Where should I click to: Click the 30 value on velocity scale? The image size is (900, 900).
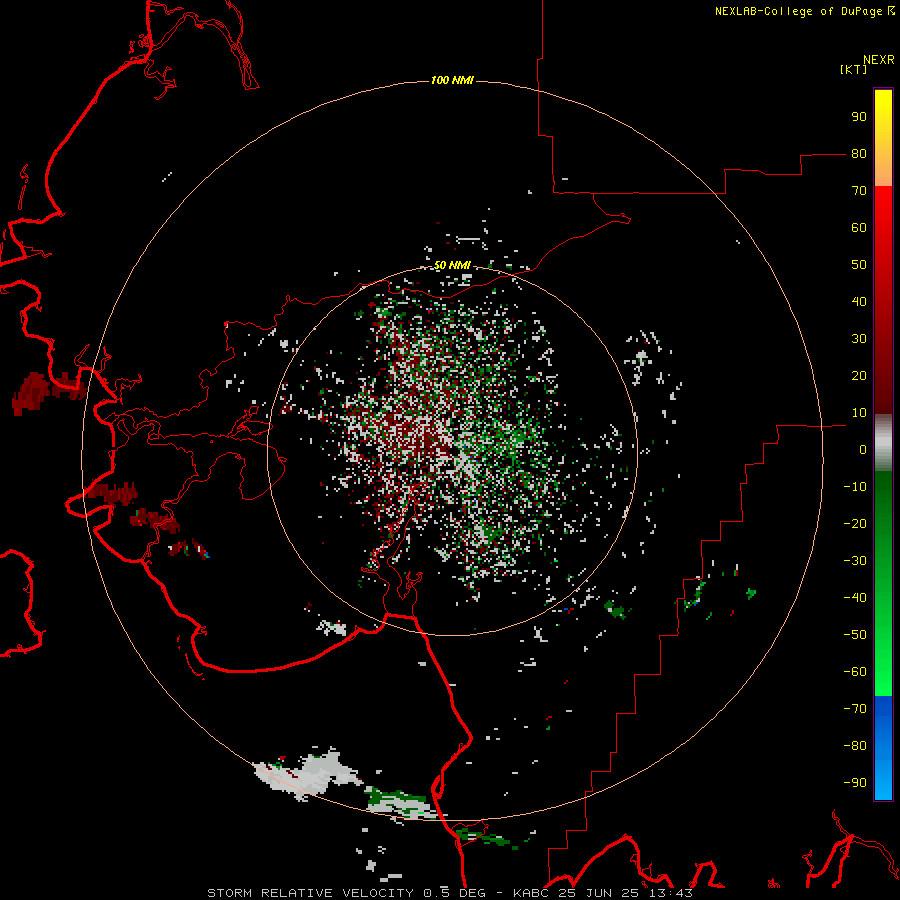coord(859,339)
